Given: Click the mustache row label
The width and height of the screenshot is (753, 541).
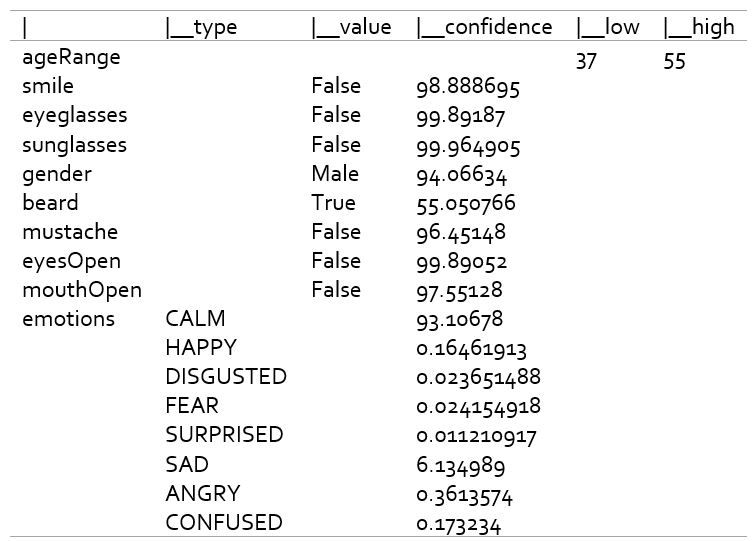Looking at the screenshot, I should click(x=70, y=232).
